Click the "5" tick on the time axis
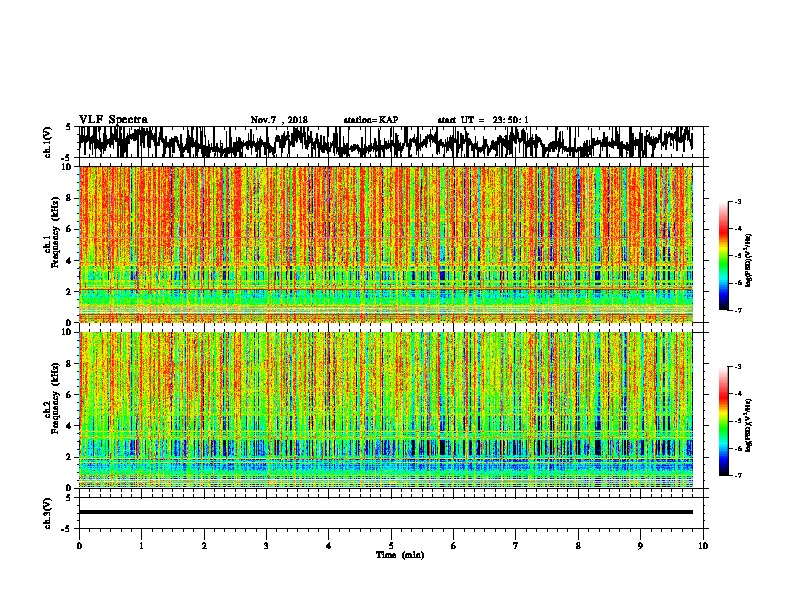This screenshot has width=792, height=612. pos(391,546)
